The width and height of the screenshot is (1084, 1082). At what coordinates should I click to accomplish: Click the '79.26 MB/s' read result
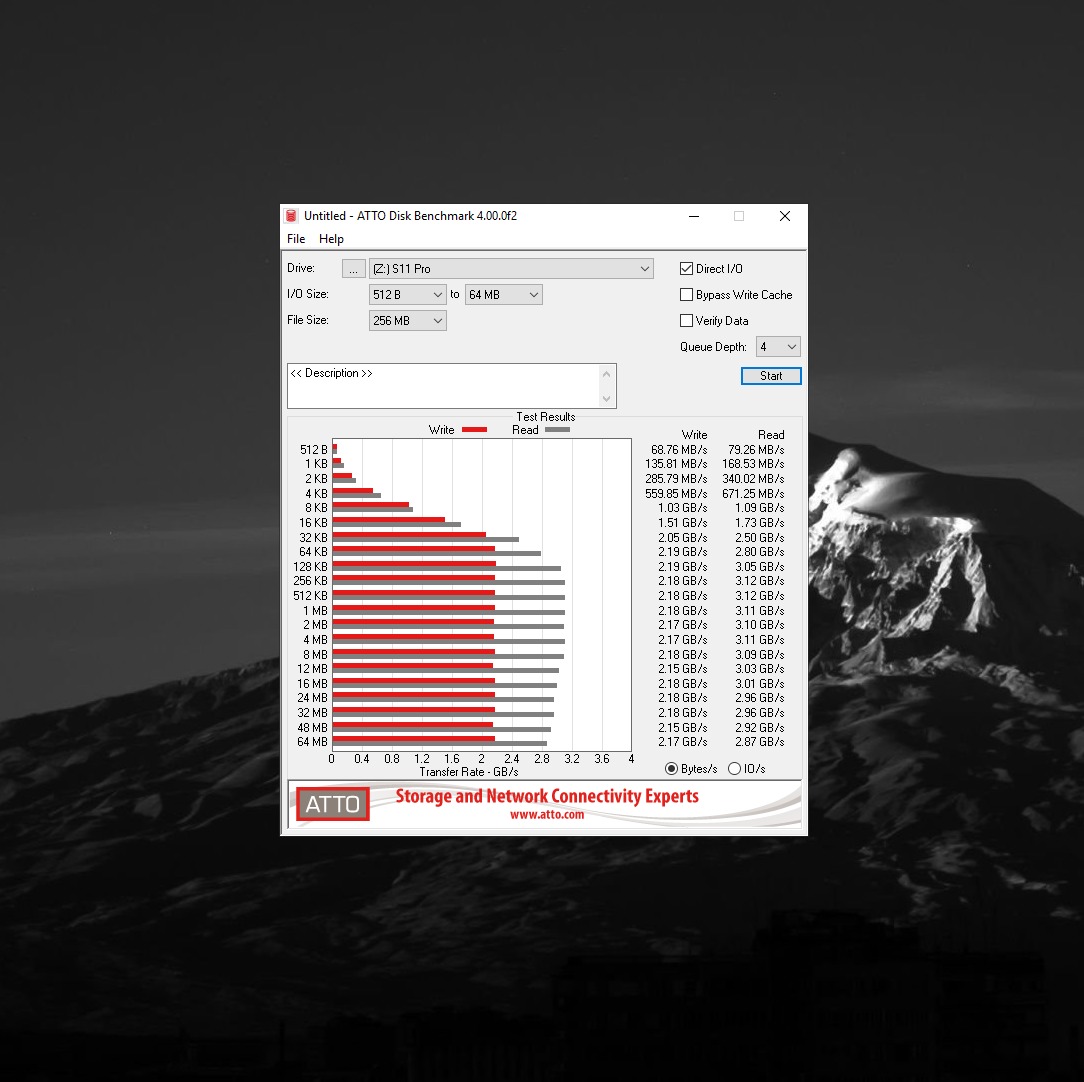(x=756, y=449)
